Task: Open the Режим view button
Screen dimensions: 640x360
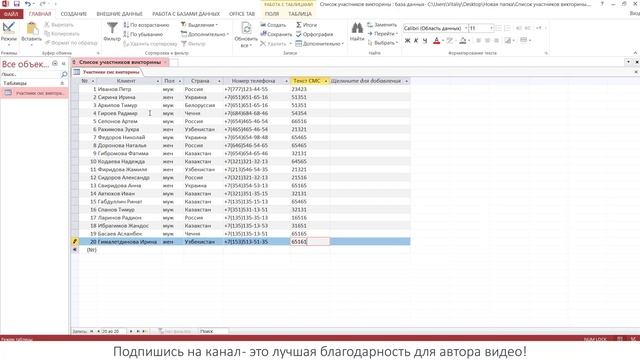Action: 9,33
